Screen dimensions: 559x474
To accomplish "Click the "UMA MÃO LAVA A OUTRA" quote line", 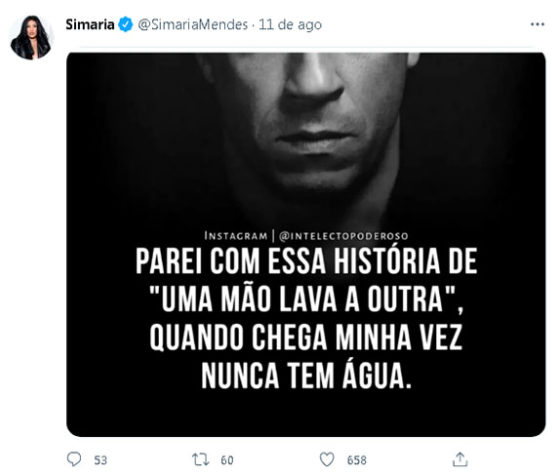I will pyautogui.click(x=306, y=299).
